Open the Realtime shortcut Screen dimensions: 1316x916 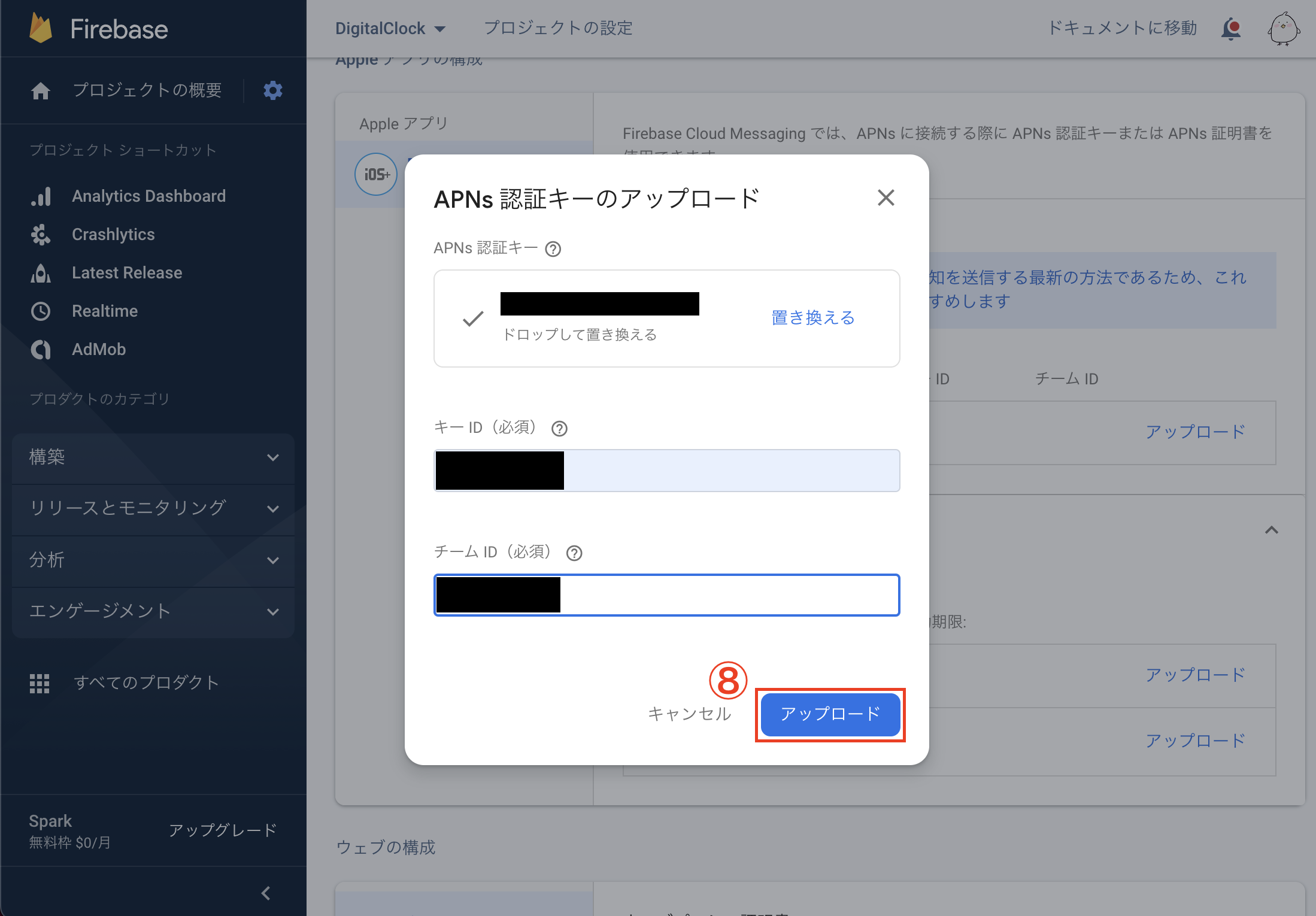pos(104,311)
